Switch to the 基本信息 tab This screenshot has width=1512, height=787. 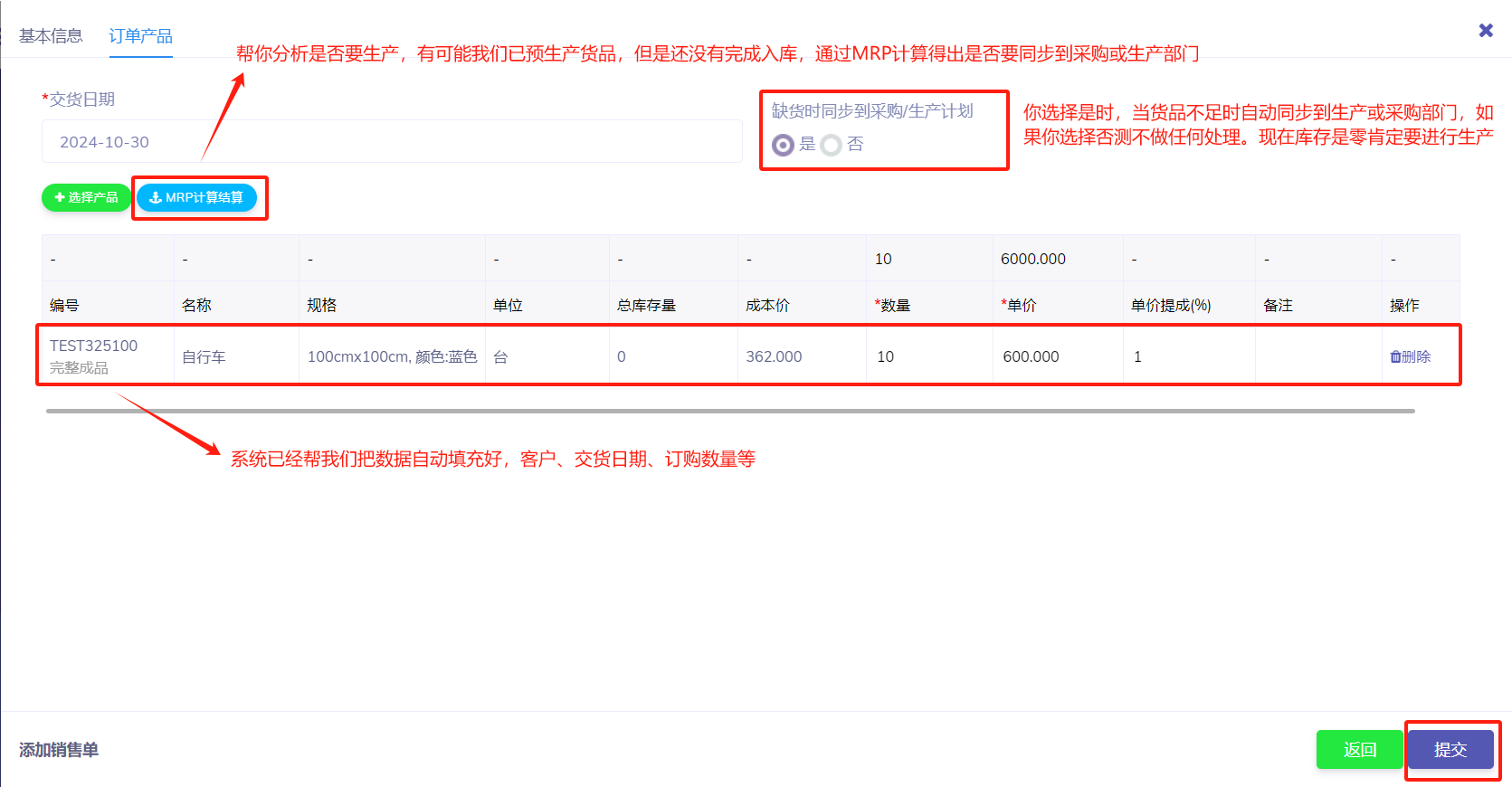pos(51,36)
